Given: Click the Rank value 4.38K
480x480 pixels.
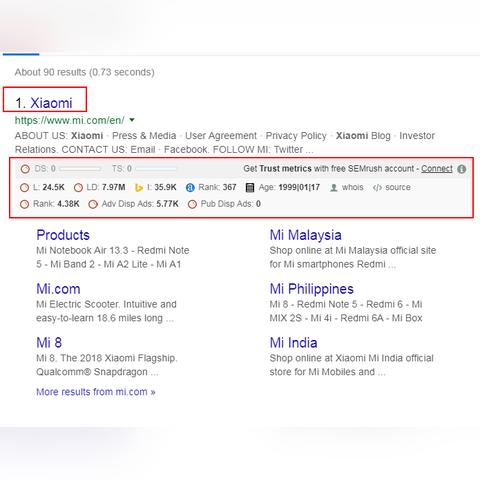Looking at the screenshot, I should coord(68,204).
